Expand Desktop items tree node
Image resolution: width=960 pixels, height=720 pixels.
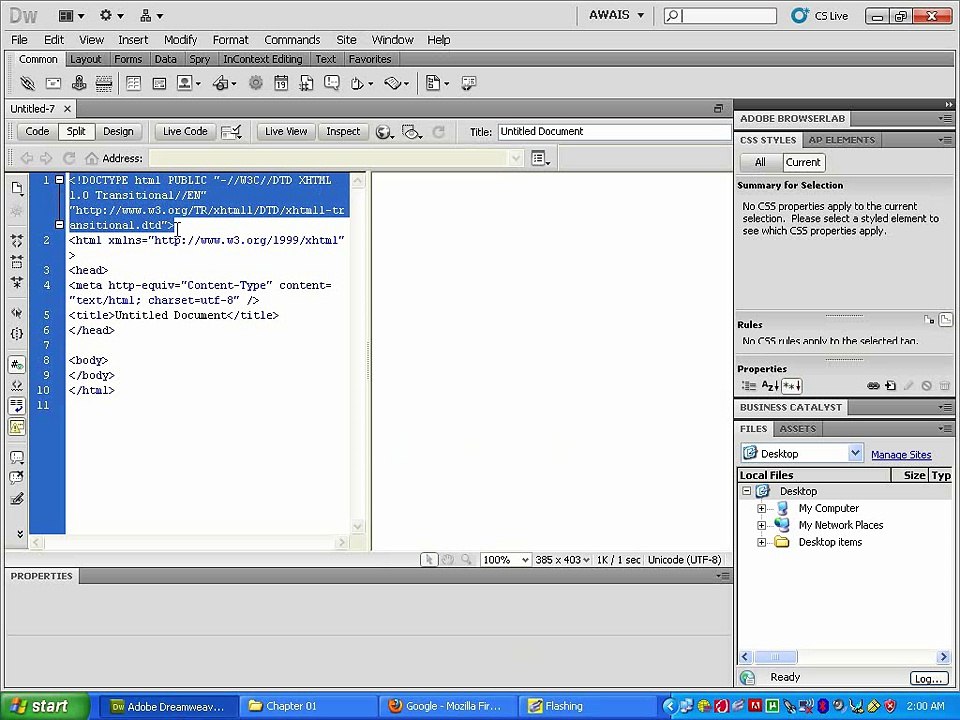(x=762, y=542)
